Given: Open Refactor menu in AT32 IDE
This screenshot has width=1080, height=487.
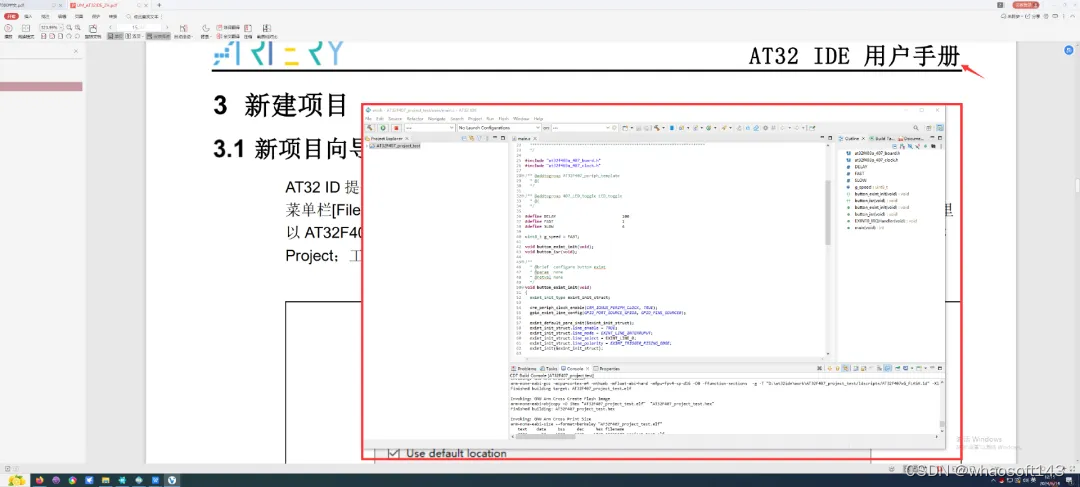Looking at the screenshot, I should coord(415,118).
